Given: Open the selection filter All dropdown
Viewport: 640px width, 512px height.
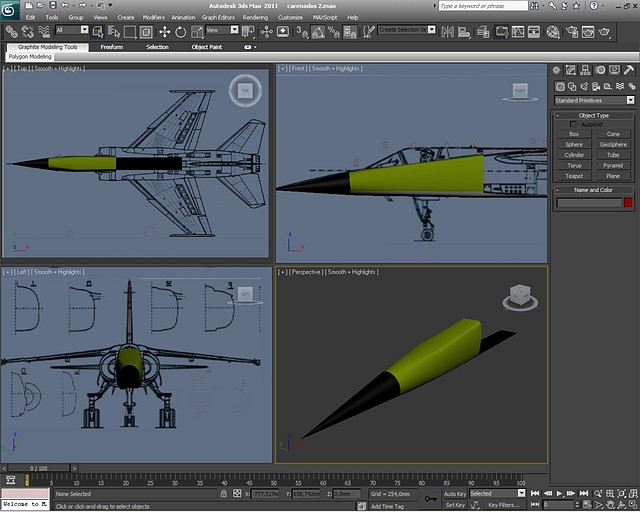Looking at the screenshot, I should (x=72, y=30).
